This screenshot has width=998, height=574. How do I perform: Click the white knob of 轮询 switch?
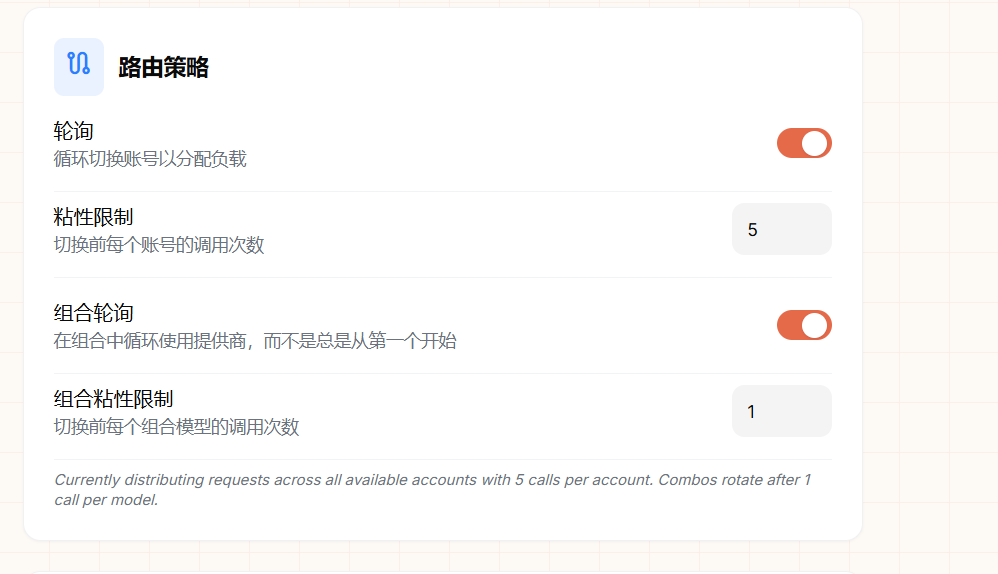point(815,143)
